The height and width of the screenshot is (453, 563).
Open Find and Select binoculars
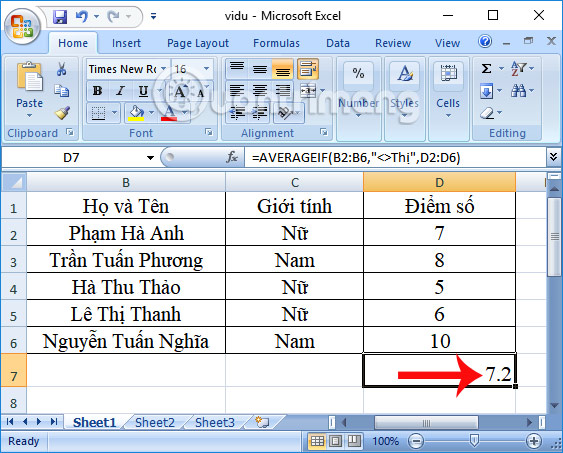tap(518, 91)
